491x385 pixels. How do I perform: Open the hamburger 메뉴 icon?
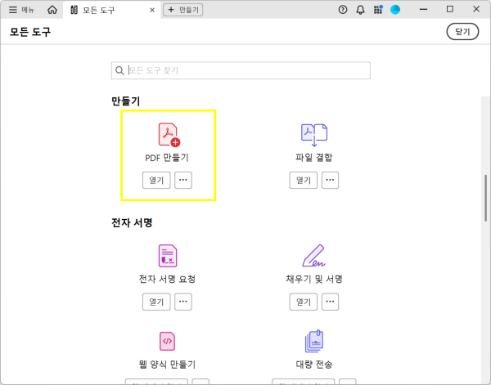click(x=13, y=10)
